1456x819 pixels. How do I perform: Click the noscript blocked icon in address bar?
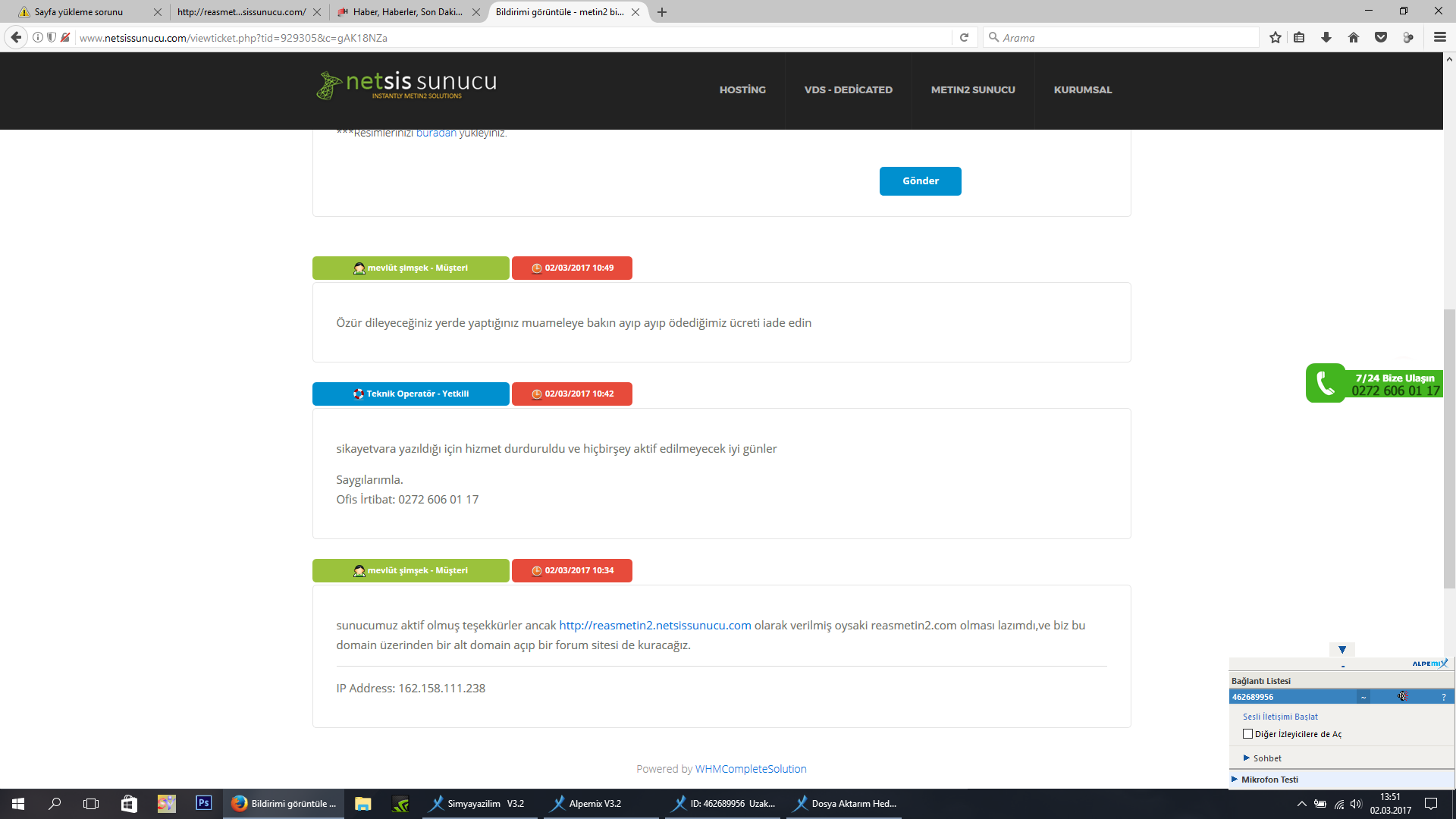point(66,37)
